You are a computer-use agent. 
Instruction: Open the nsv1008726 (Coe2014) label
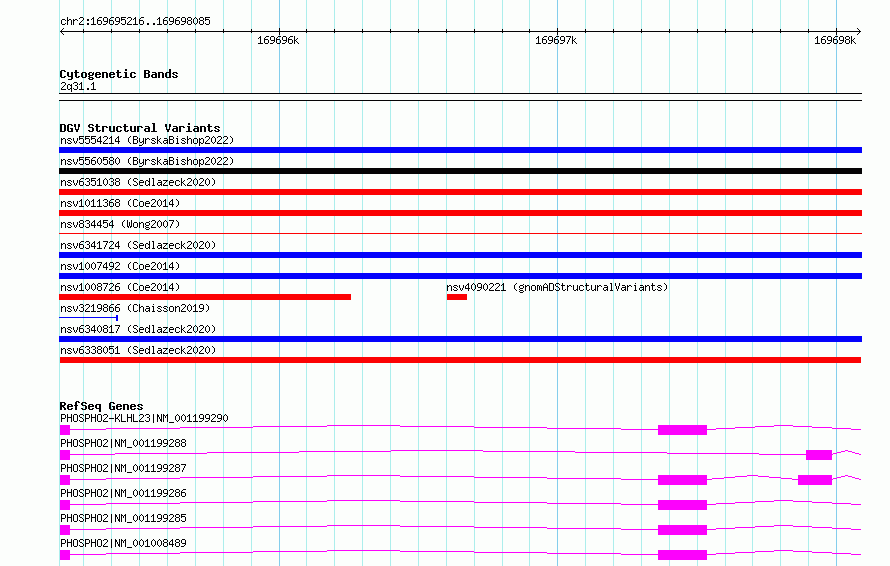pyautogui.click(x=120, y=287)
